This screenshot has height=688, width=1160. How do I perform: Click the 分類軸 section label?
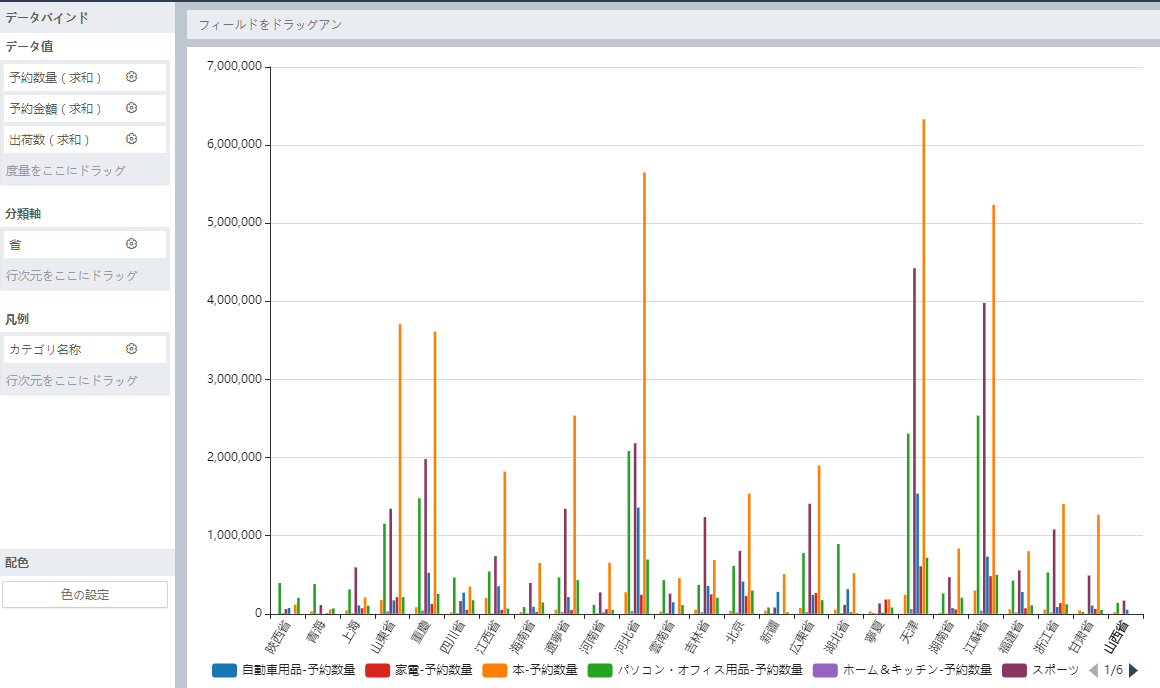point(23,213)
